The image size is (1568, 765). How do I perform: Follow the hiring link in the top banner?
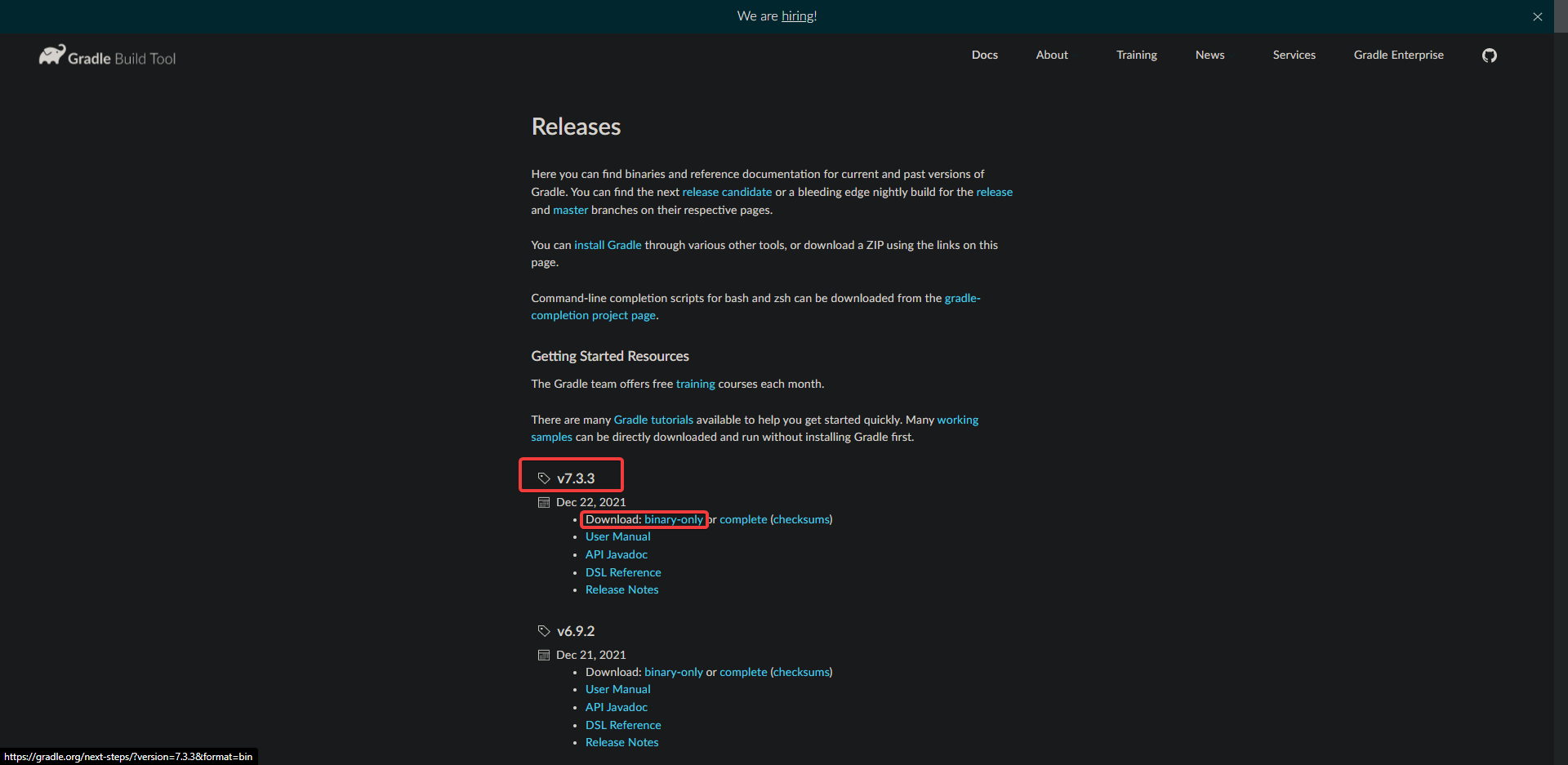click(797, 16)
